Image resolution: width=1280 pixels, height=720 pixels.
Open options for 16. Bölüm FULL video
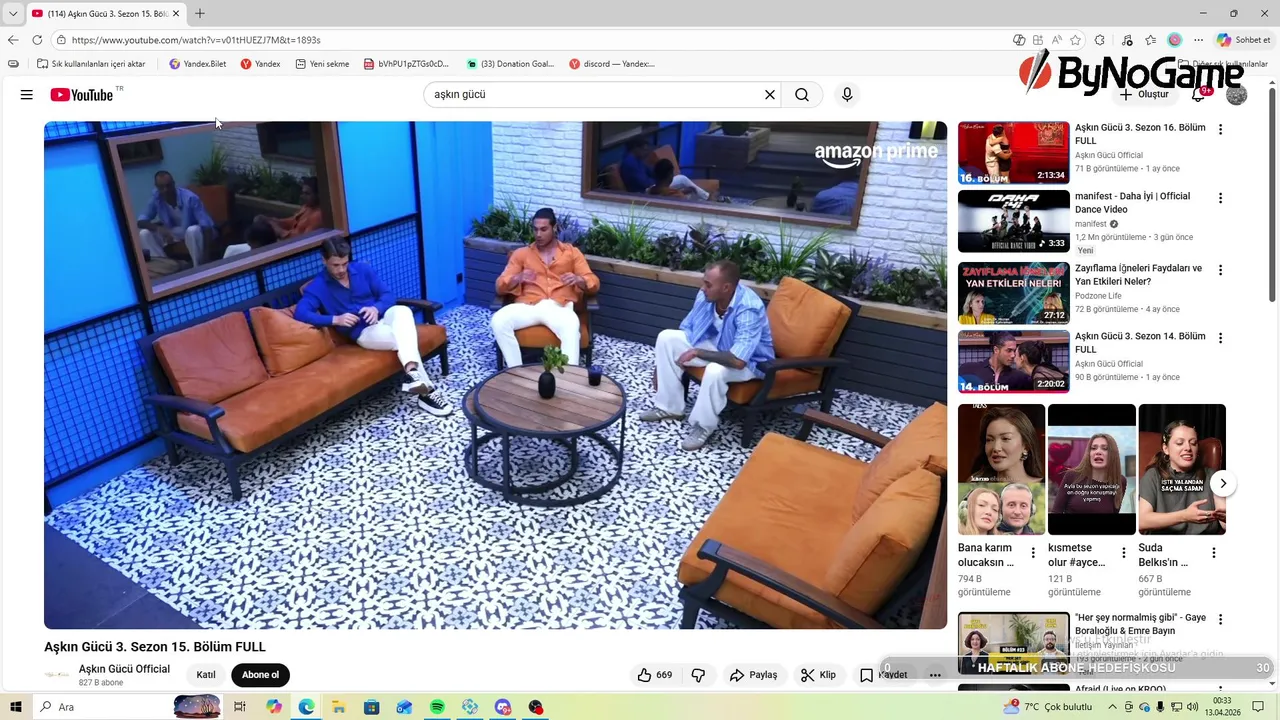[1220, 130]
